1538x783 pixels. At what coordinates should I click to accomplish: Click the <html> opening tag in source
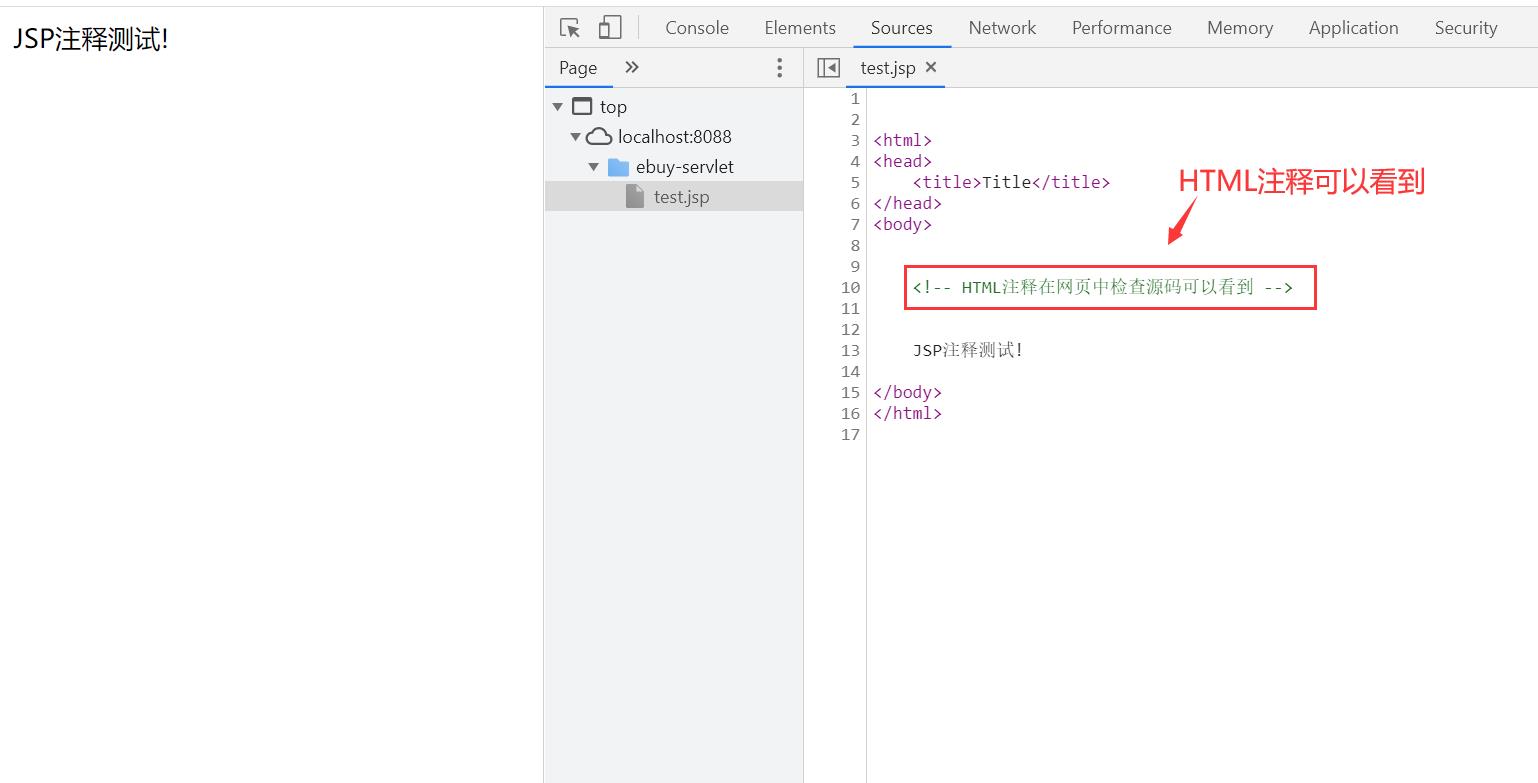[x=902, y=141]
